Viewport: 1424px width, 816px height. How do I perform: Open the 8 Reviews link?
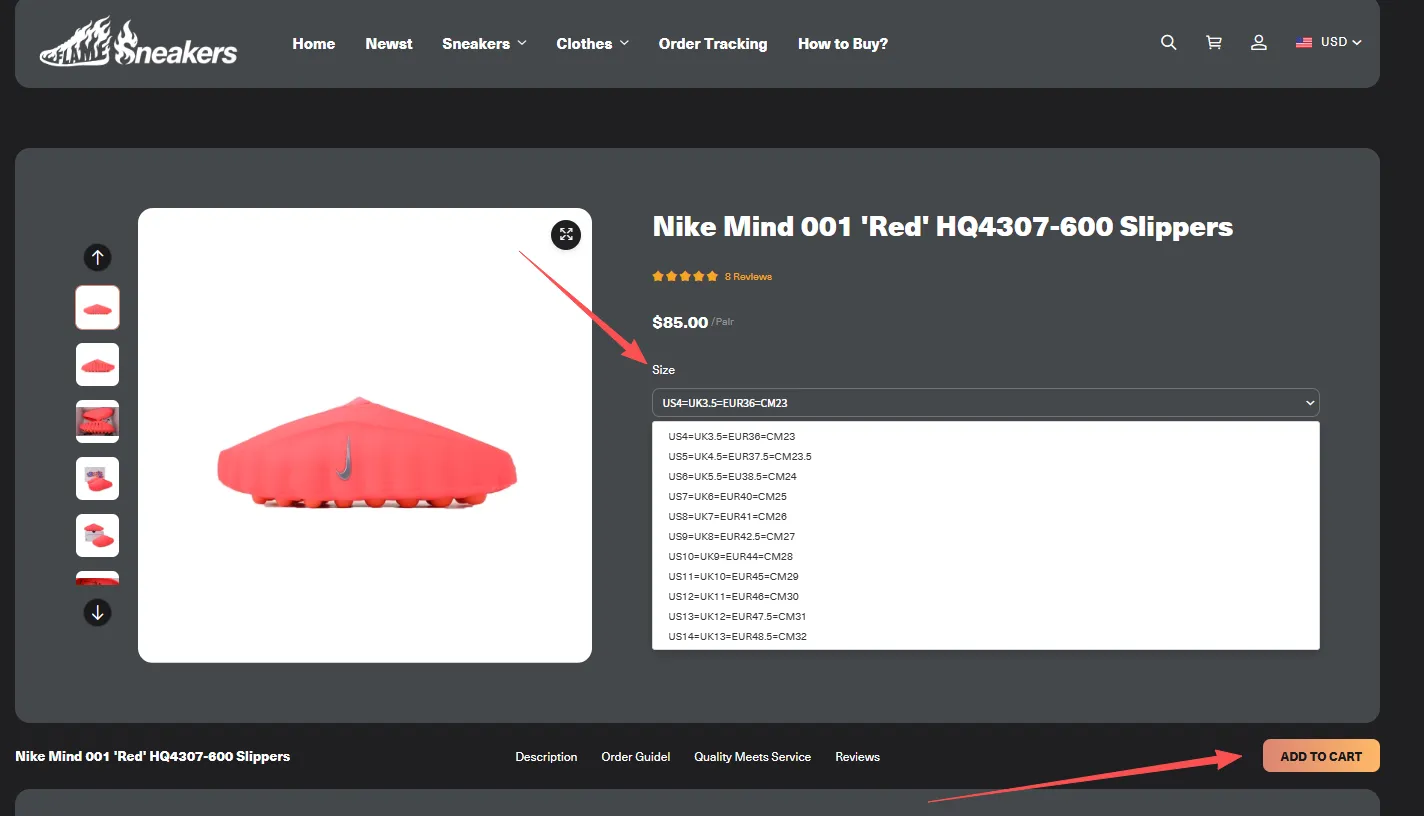pyautogui.click(x=748, y=276)
